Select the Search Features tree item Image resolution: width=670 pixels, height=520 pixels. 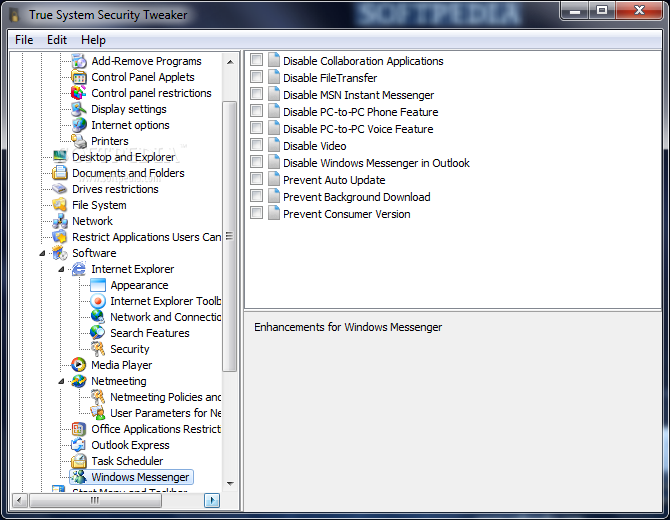point(150,333)
